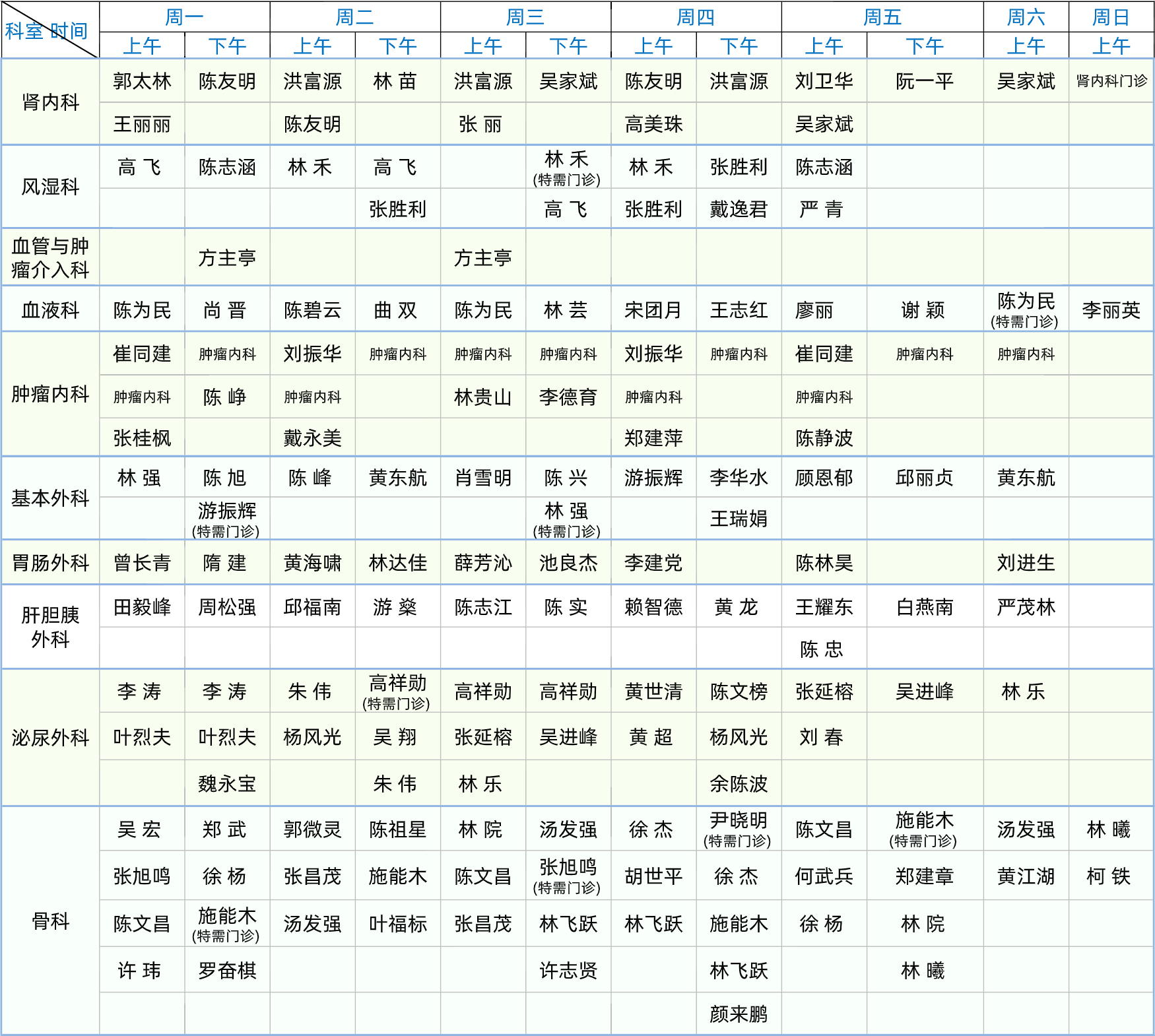The image size is (1155, 1036).
Task: Select 尹晓明 特需门诊 cell in 骨科
Action: [739, 829]
